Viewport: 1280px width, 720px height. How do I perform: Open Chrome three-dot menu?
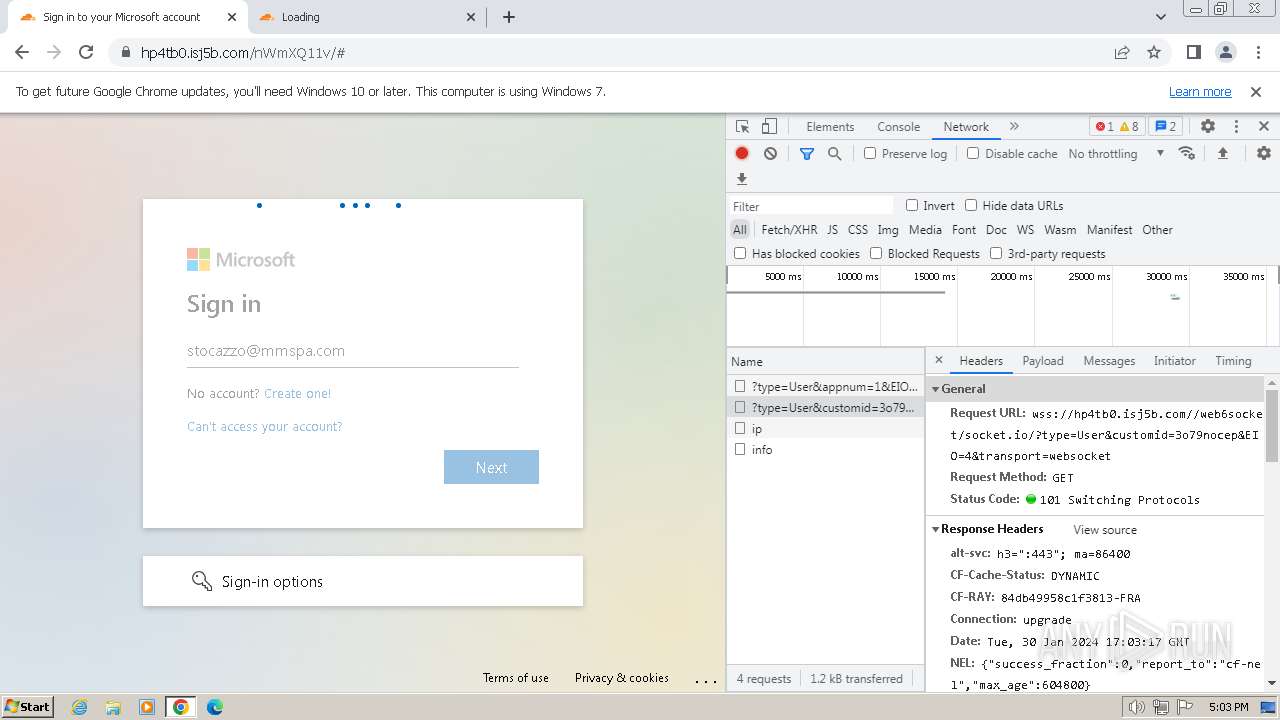pyautogui.click(x=1257, y=52)
